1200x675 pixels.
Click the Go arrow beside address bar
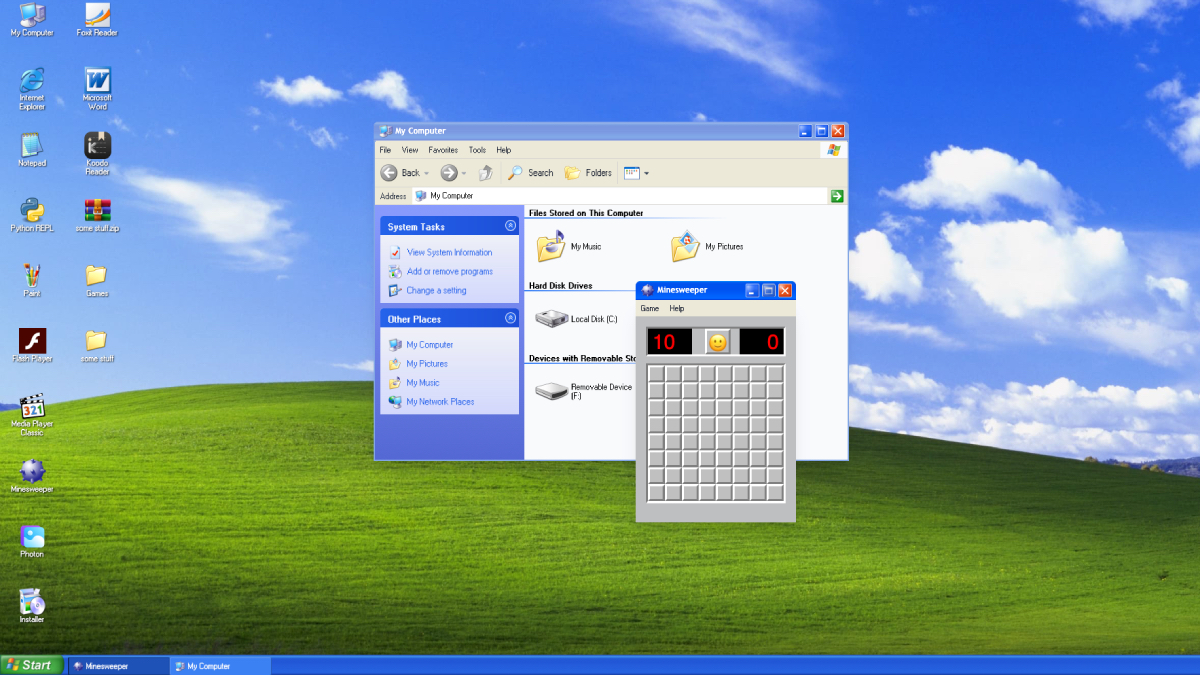837,196
